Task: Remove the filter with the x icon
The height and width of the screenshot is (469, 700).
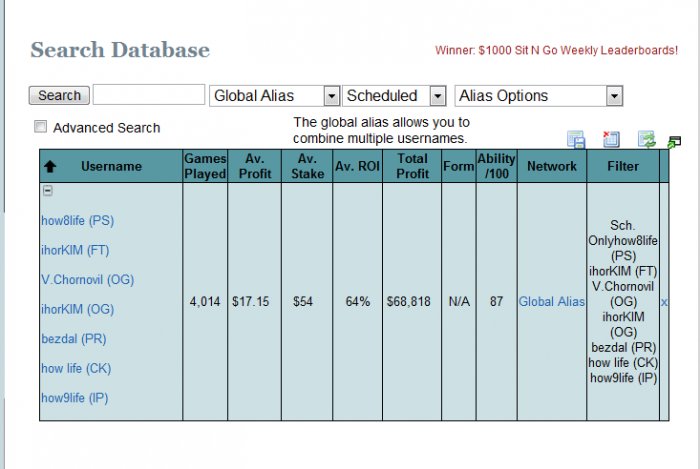Action: [x=665, y=301]
